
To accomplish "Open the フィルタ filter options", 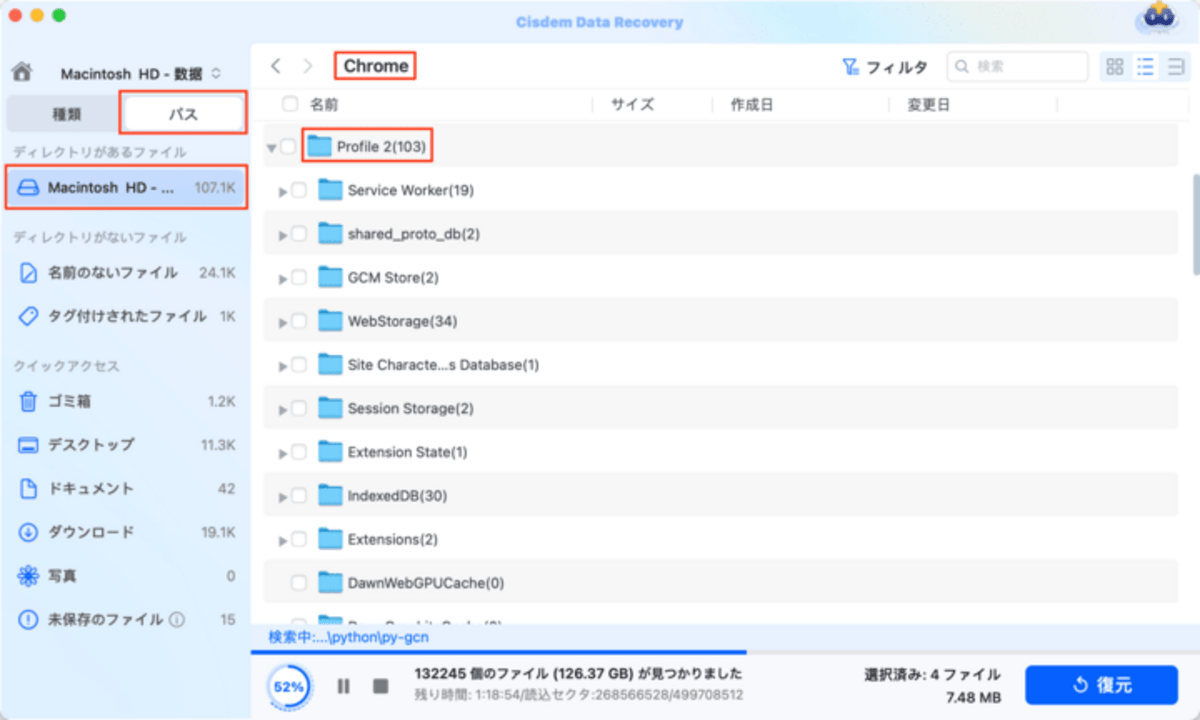I will click(884, 67).
